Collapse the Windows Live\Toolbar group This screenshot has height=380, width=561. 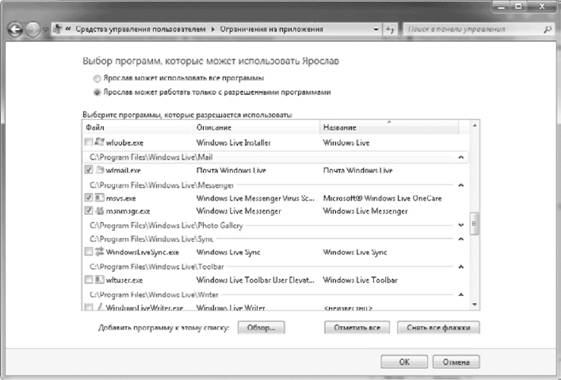(461, 267)
